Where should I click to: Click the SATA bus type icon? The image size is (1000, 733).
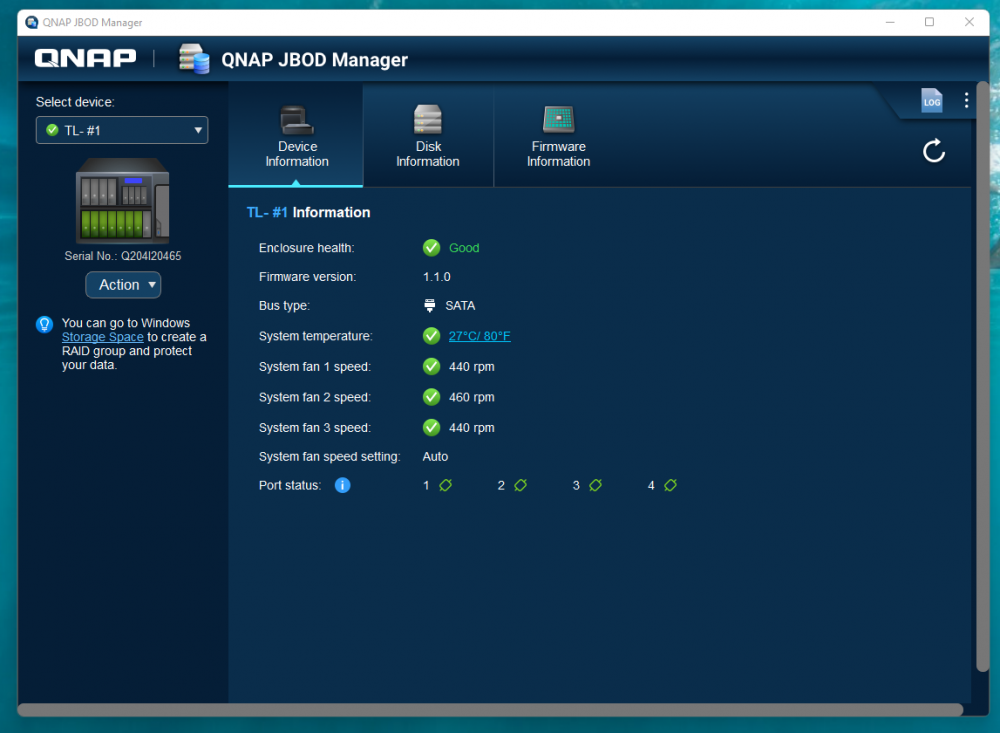[430, 306]
